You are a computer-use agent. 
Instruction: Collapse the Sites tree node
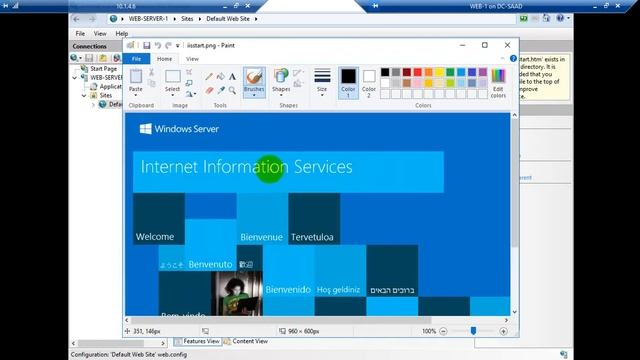click(x=84, y=96)
